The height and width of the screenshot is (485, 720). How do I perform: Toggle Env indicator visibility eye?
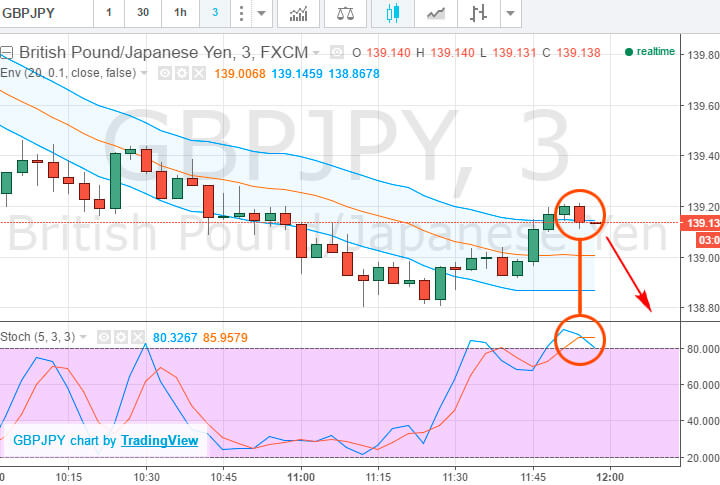click(x=165, y=73)
